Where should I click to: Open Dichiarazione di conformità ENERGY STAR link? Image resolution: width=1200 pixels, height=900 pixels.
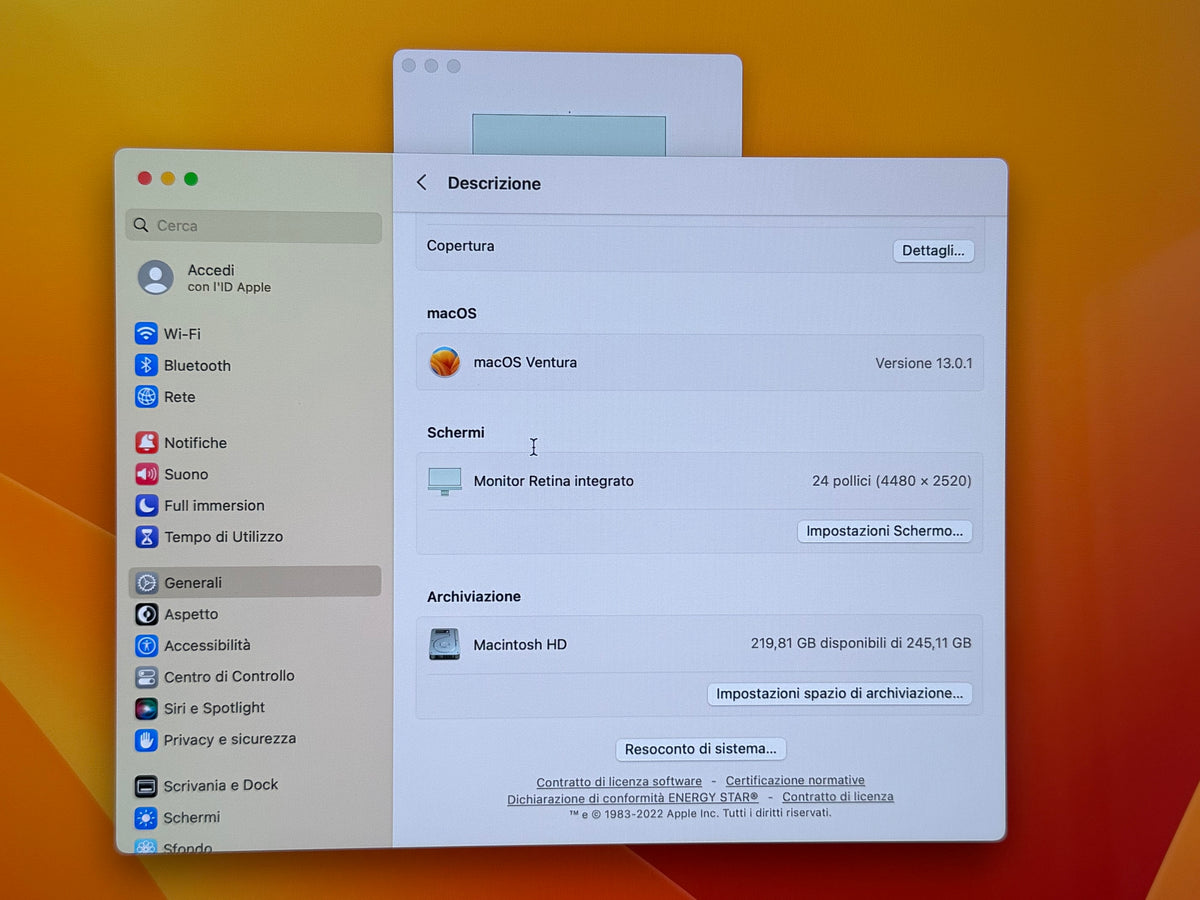point(633,798)
